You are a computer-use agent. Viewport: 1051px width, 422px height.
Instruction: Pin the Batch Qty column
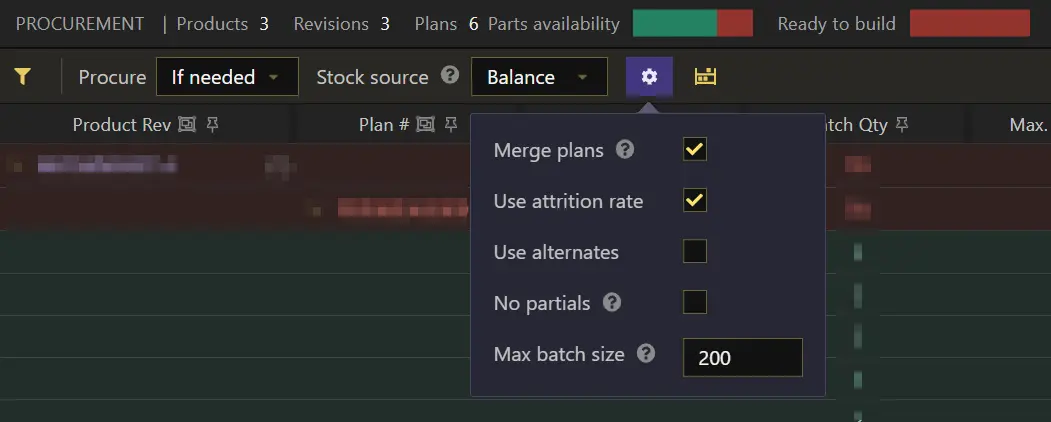coord(903,125)
